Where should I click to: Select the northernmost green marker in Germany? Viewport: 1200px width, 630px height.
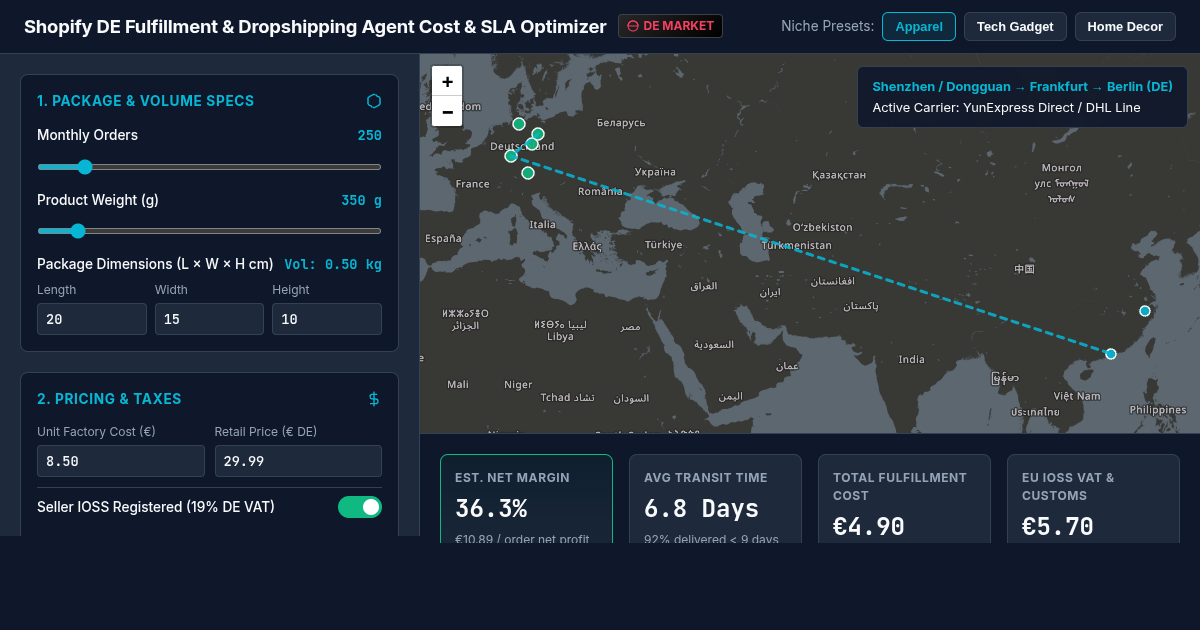[519, 124]
